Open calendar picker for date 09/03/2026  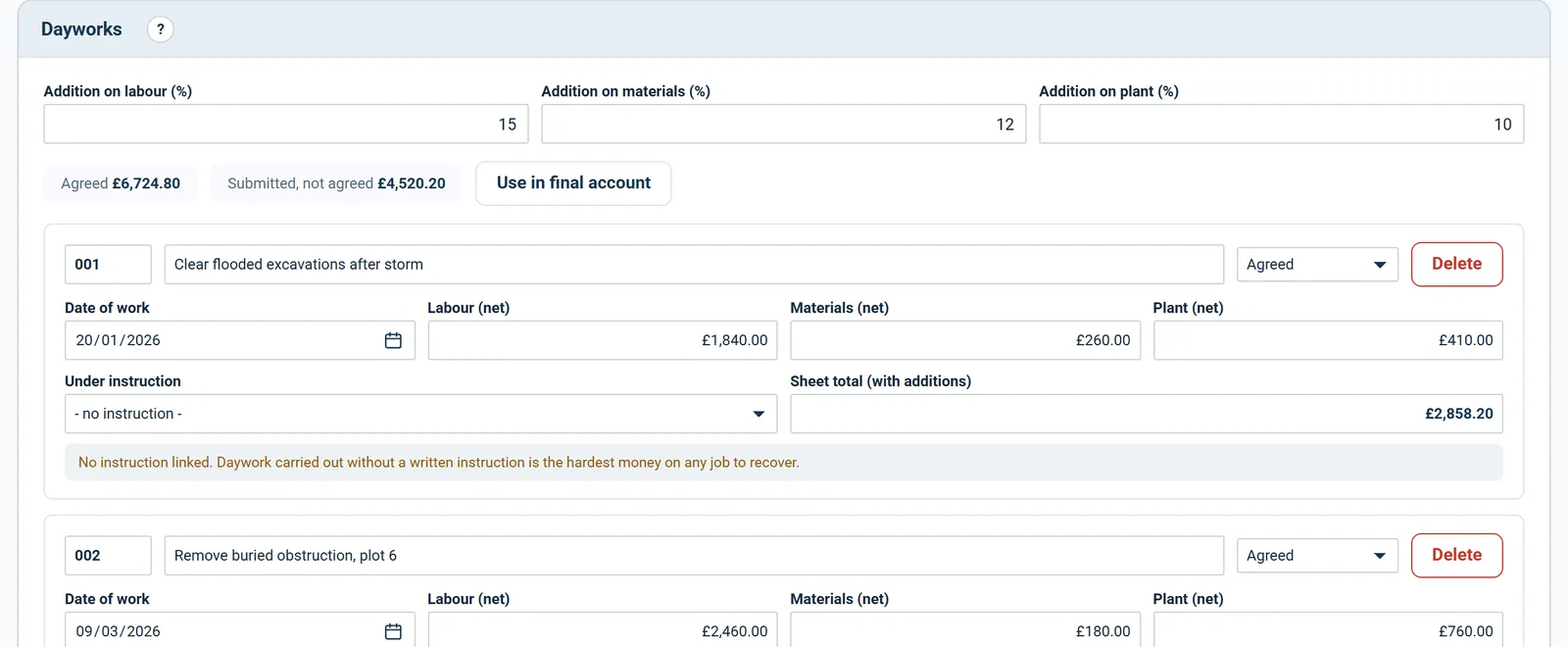[x=393, y=631]
